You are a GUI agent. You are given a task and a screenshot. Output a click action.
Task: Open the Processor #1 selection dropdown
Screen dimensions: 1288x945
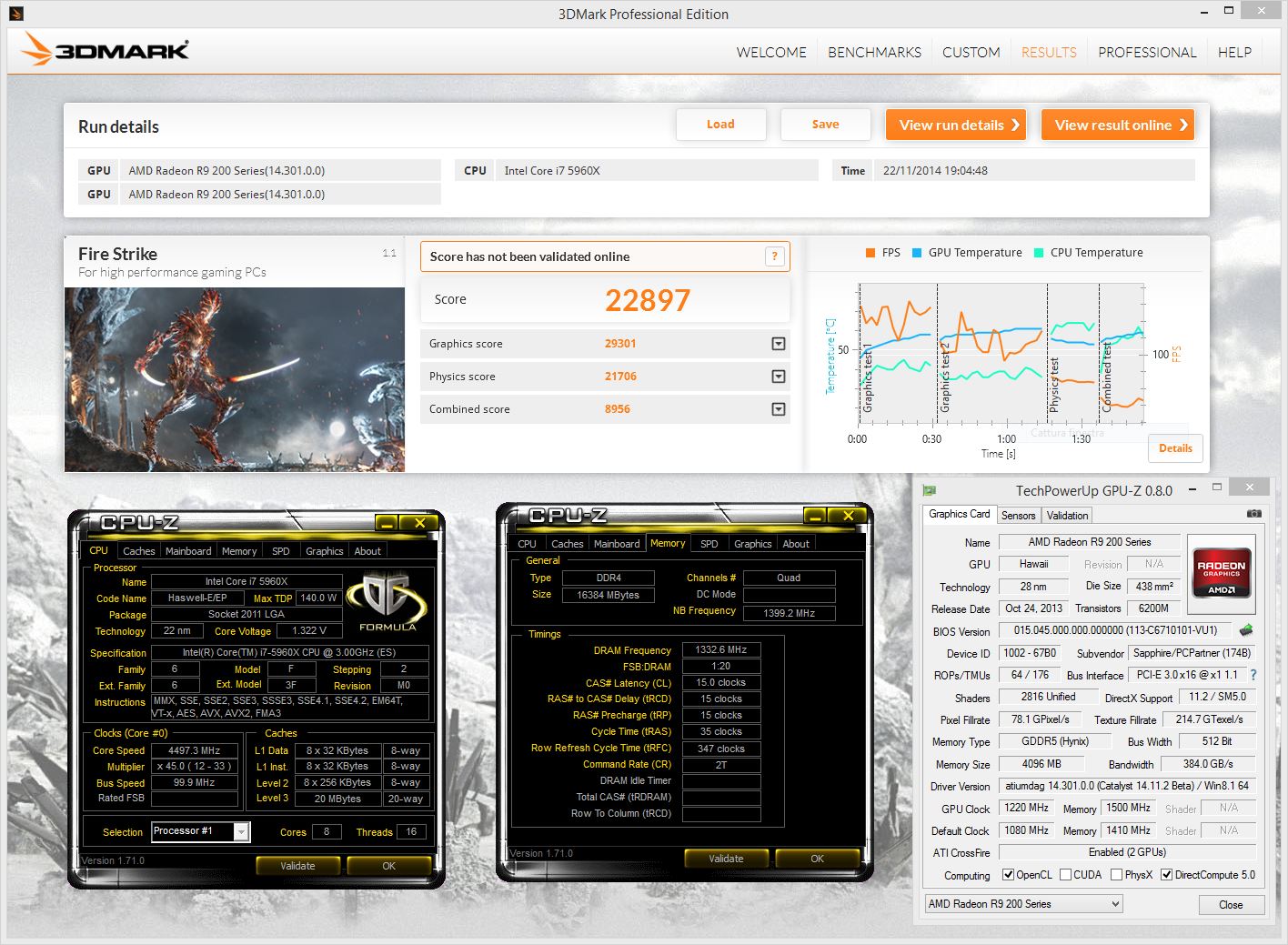200,831
